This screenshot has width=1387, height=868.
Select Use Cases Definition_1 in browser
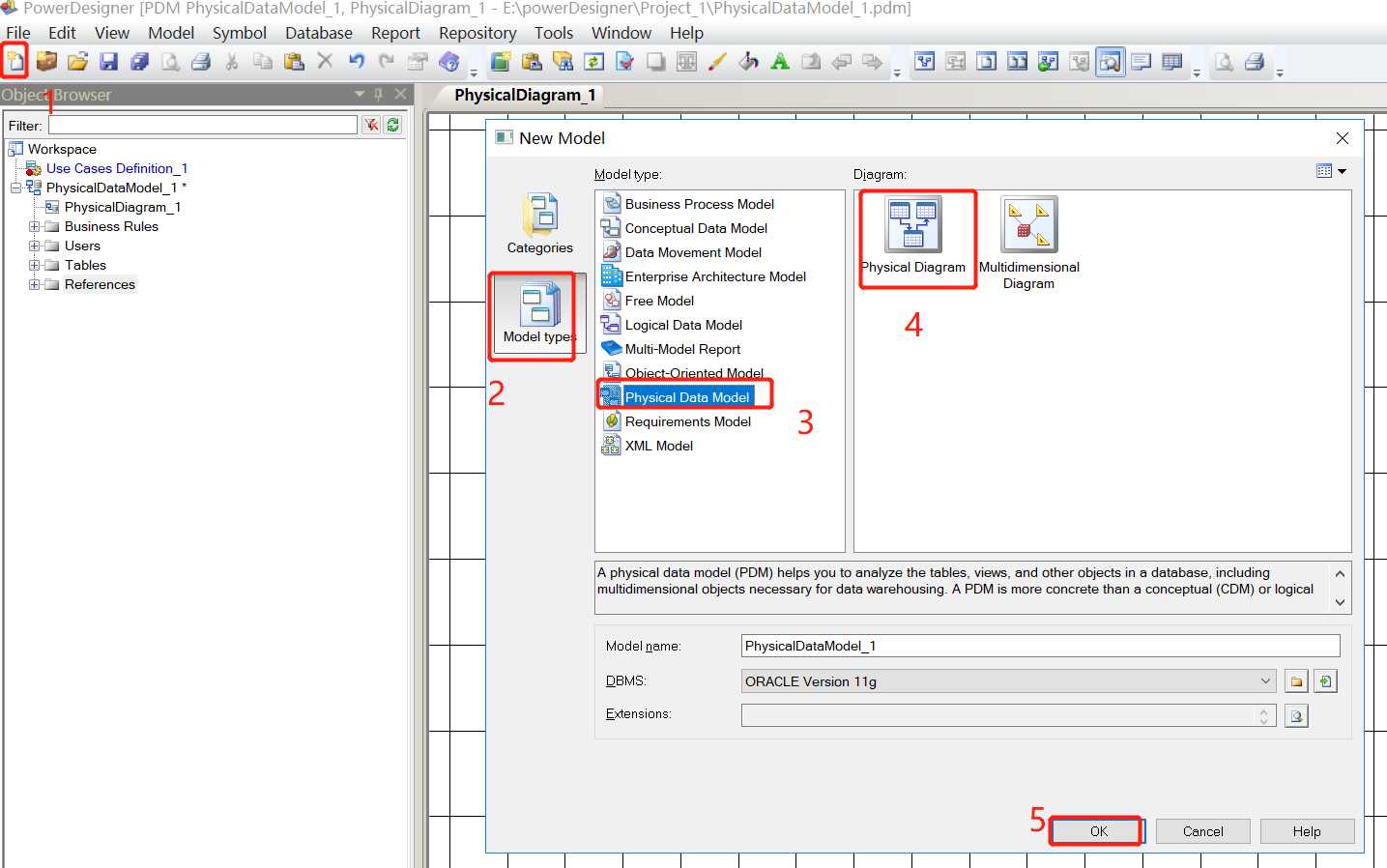pyautogui.click(x=117, y=168)
